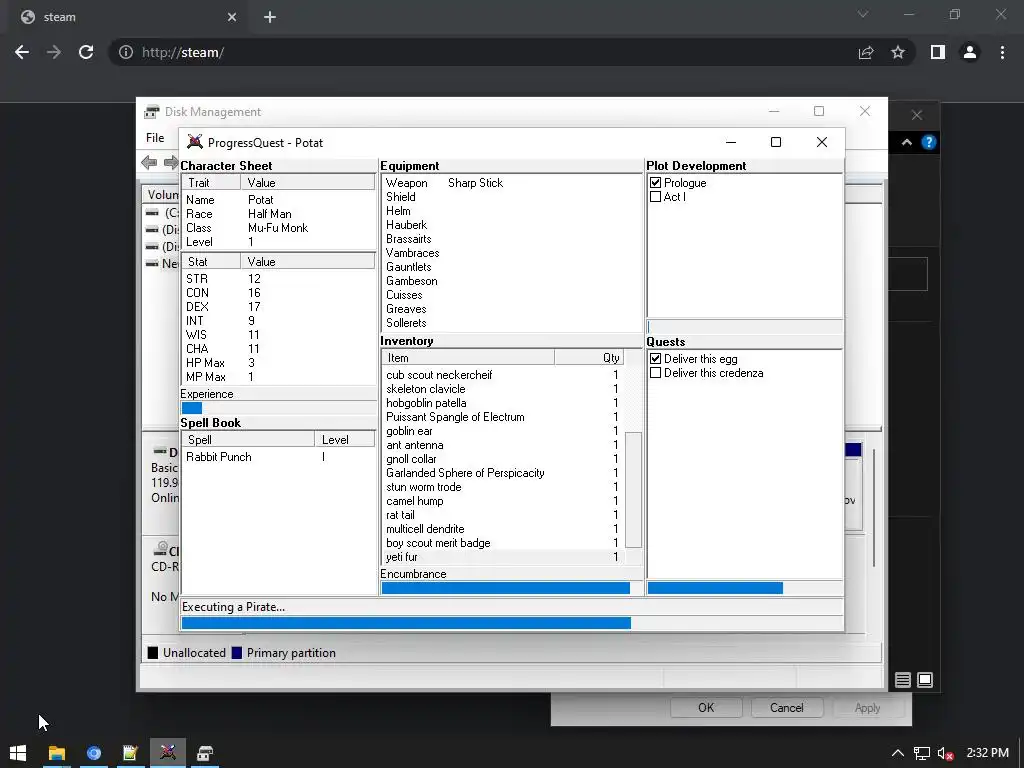Click the task progress bar under Executing a Pirate
The height and width of the screenshot is (768, 1024).
click(511, 623)
